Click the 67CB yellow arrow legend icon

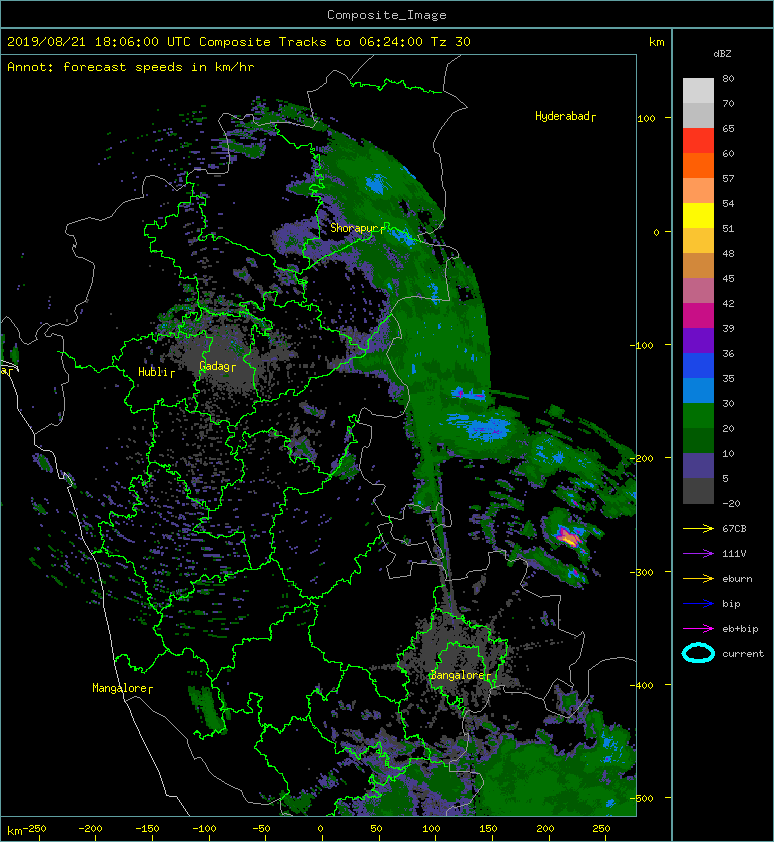[x=698, y=529]
